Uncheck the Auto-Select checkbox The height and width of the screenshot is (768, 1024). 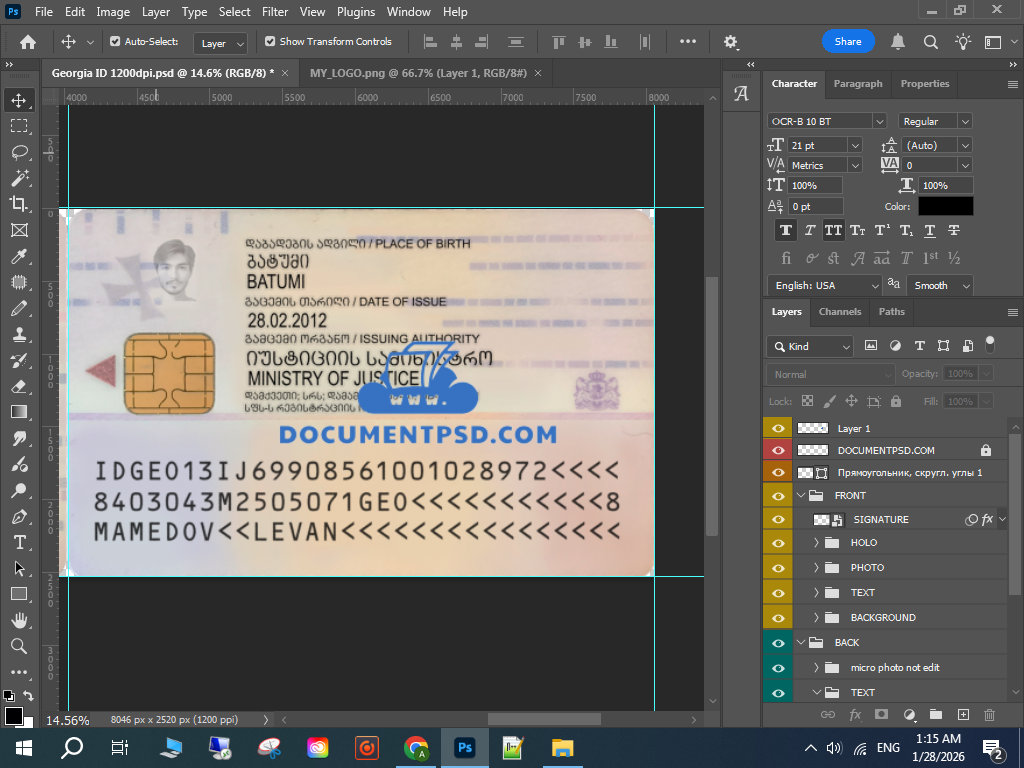(115, 42)
